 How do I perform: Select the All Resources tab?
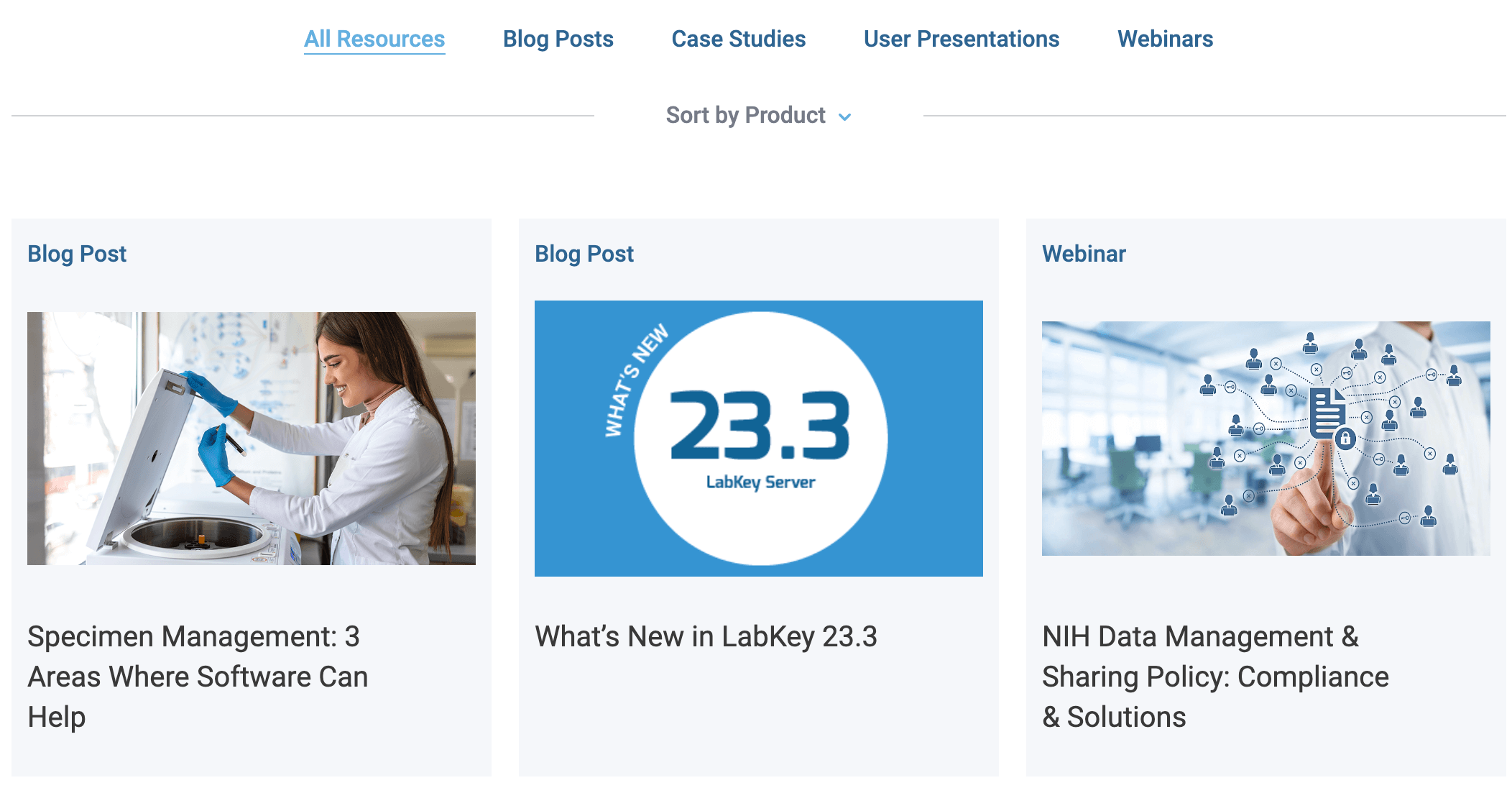pos(374,39)
